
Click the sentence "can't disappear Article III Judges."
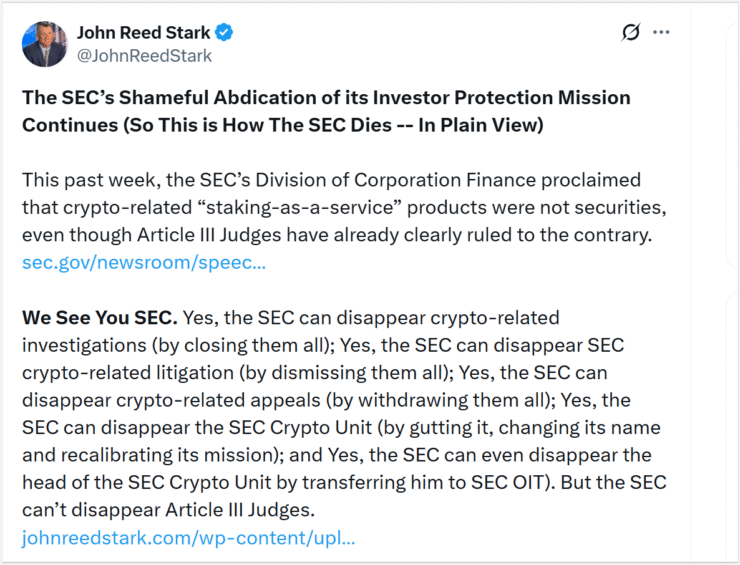[168, 510]
